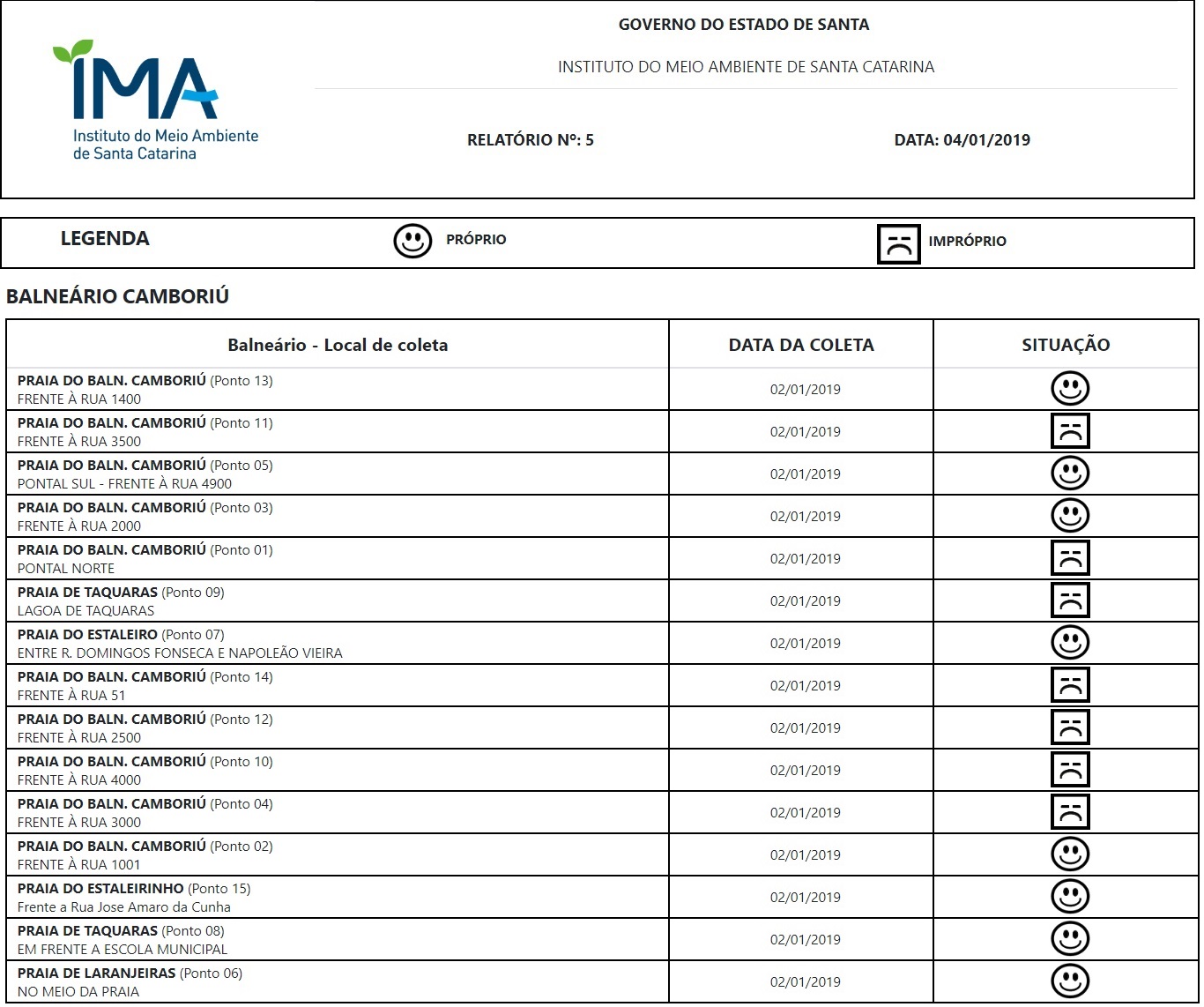Viewport: 1204px width, 1007px height.
Task: Click 'PRAIA DO BALN. CAMBORIÚ (Ponto 02)' name
Action: pyautogui.click(x=145, y=846)
